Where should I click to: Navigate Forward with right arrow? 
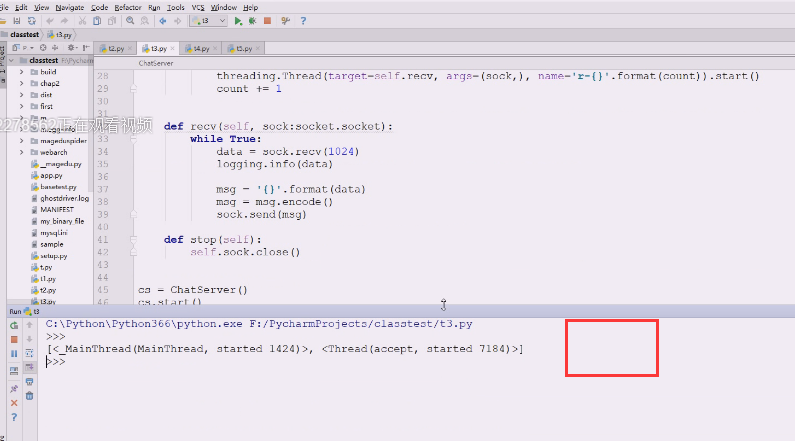tap(177, 21)
